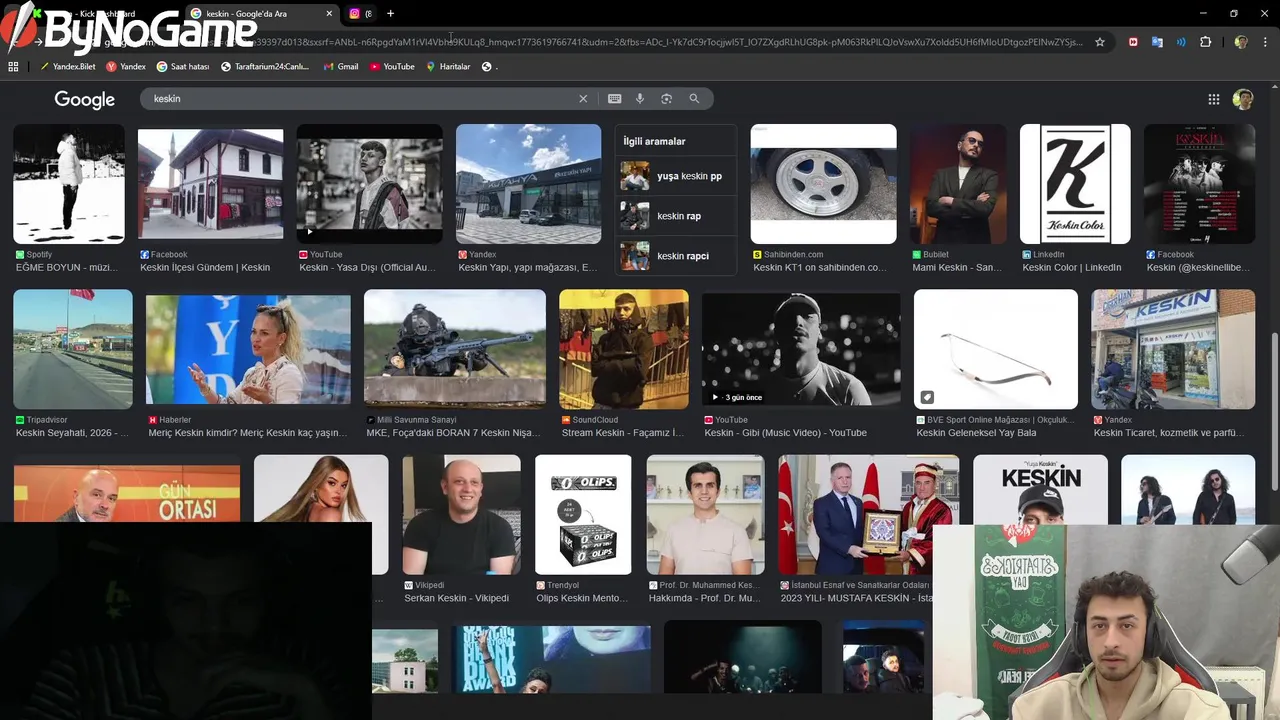Search by image with Google Lens icon
The height and width of the screenshot is (720, 1280).
[x=666, y=99]
